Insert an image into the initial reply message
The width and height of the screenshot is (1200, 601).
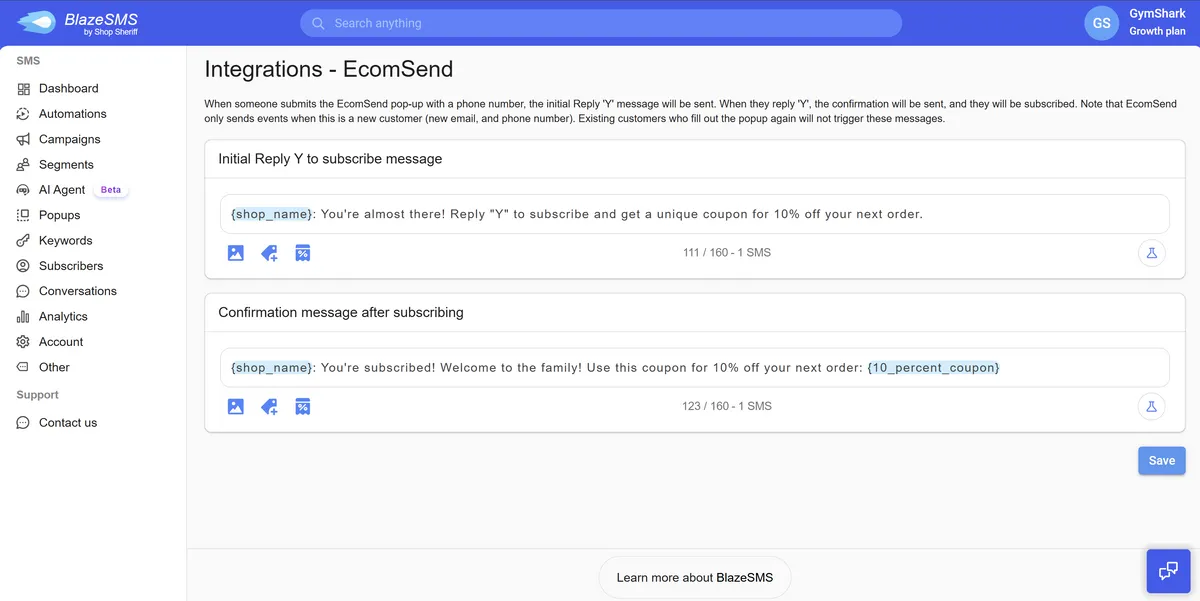[235, 252]
